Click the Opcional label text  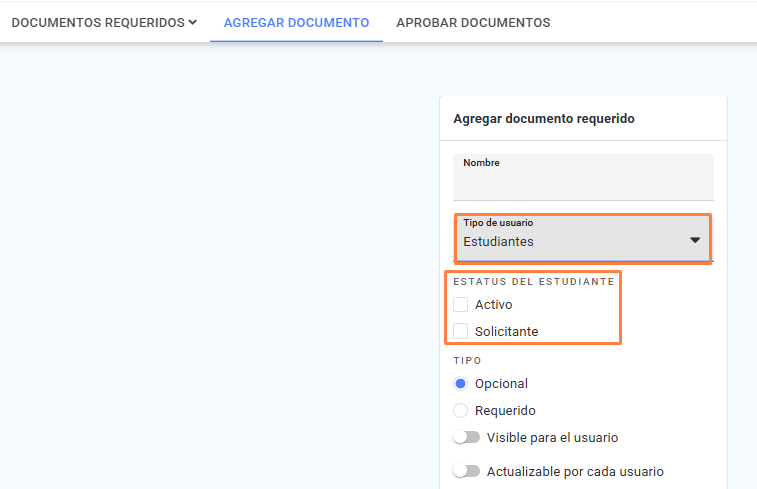click(501, 384)
